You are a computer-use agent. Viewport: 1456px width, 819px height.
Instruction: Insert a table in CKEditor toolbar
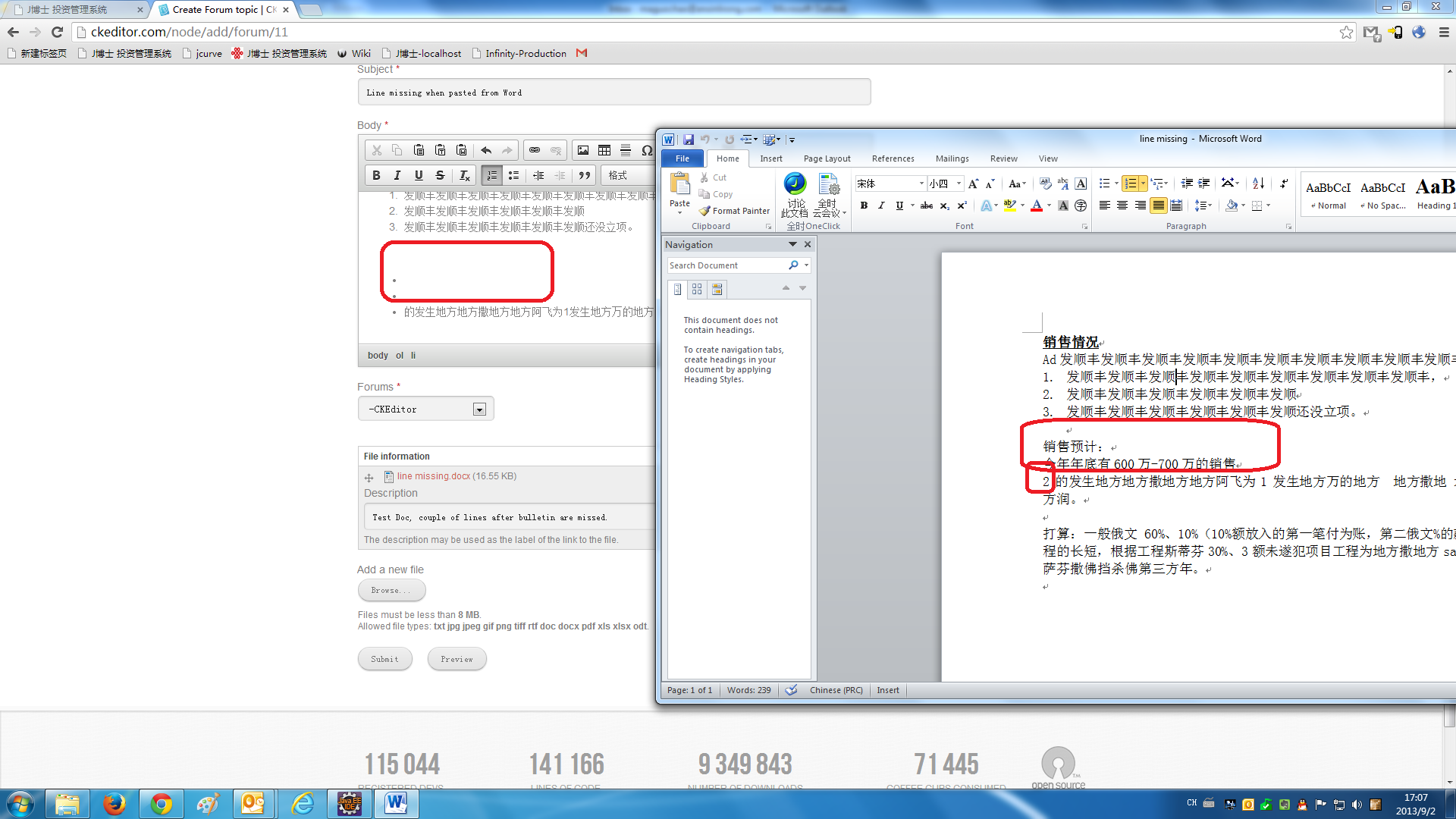point(604,150)
